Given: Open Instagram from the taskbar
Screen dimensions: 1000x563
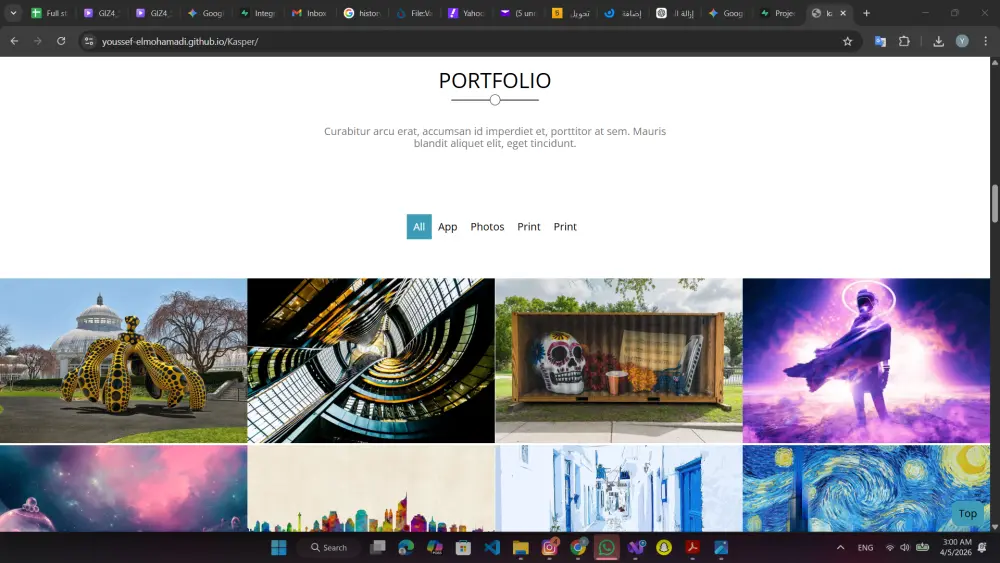Looking at the screenshot, I should [549, 548].
